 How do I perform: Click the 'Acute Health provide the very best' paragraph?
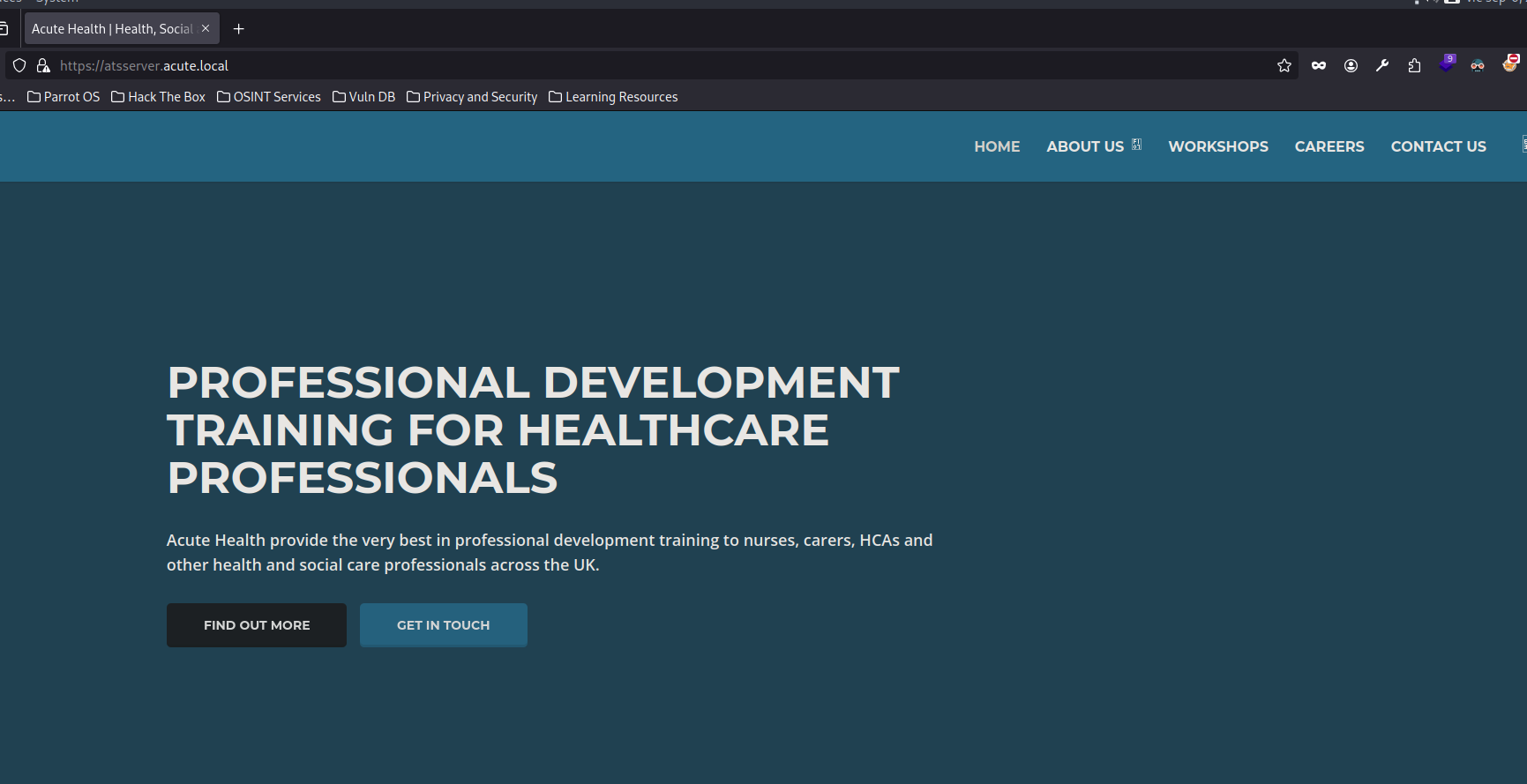(550, 552)
